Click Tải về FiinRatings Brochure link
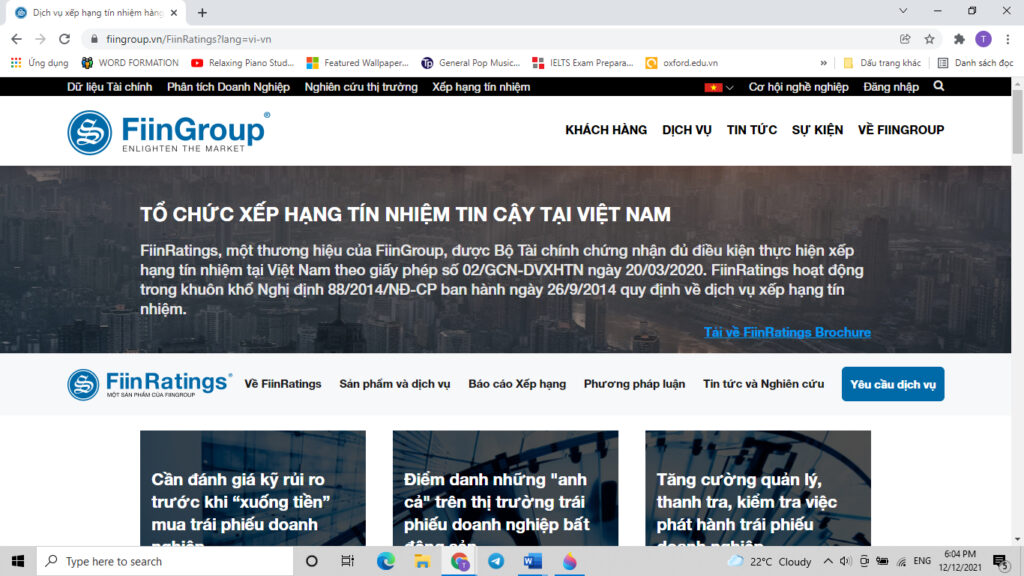The width and height of the screenshot is (1024, 576). click(x=787, y=332)
